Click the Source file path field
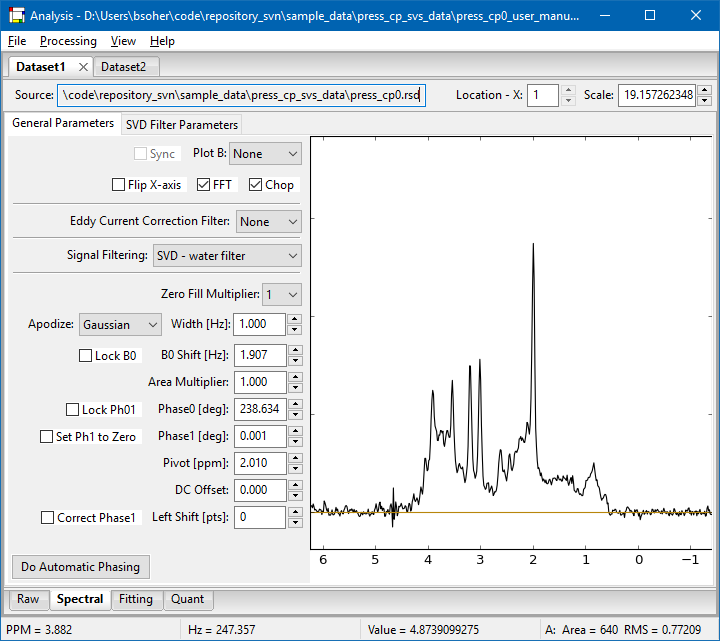 click(x=240, y=95)
